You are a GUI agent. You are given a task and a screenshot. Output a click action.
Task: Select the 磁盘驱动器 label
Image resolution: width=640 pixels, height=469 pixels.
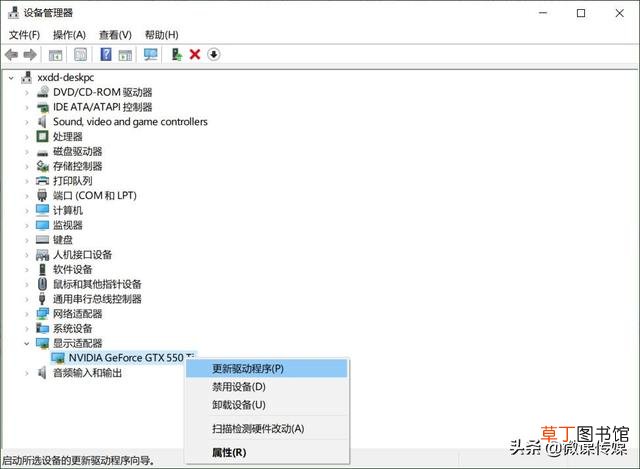click(x=78, y=151)
